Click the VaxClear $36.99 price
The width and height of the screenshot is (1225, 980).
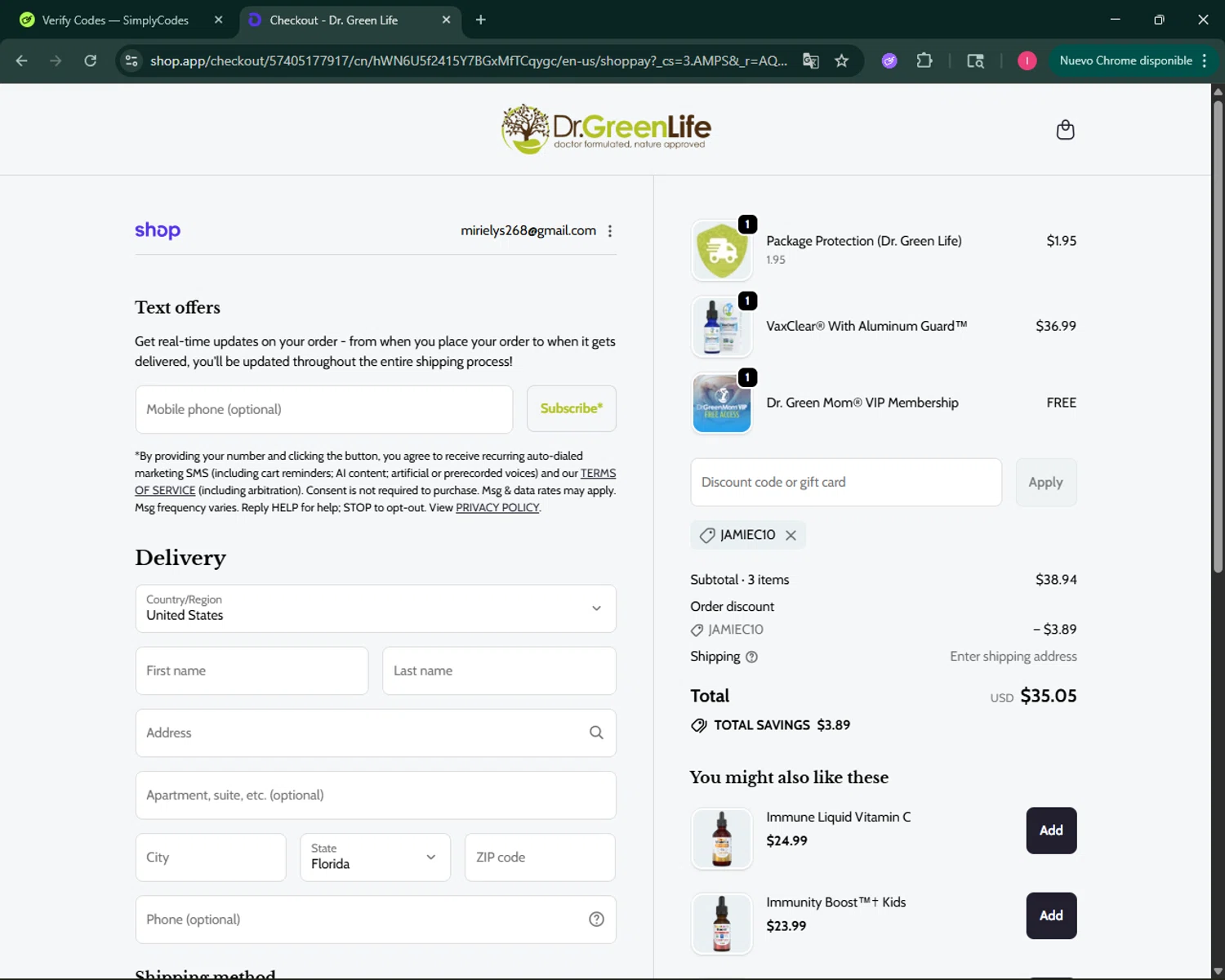tap(1056, 326)
